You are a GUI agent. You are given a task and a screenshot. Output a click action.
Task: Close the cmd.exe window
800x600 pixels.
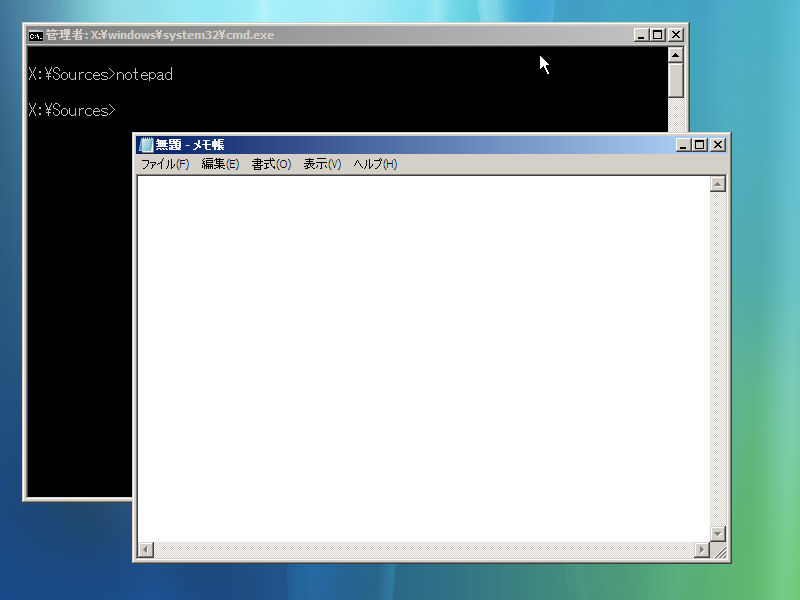(676, 35)
